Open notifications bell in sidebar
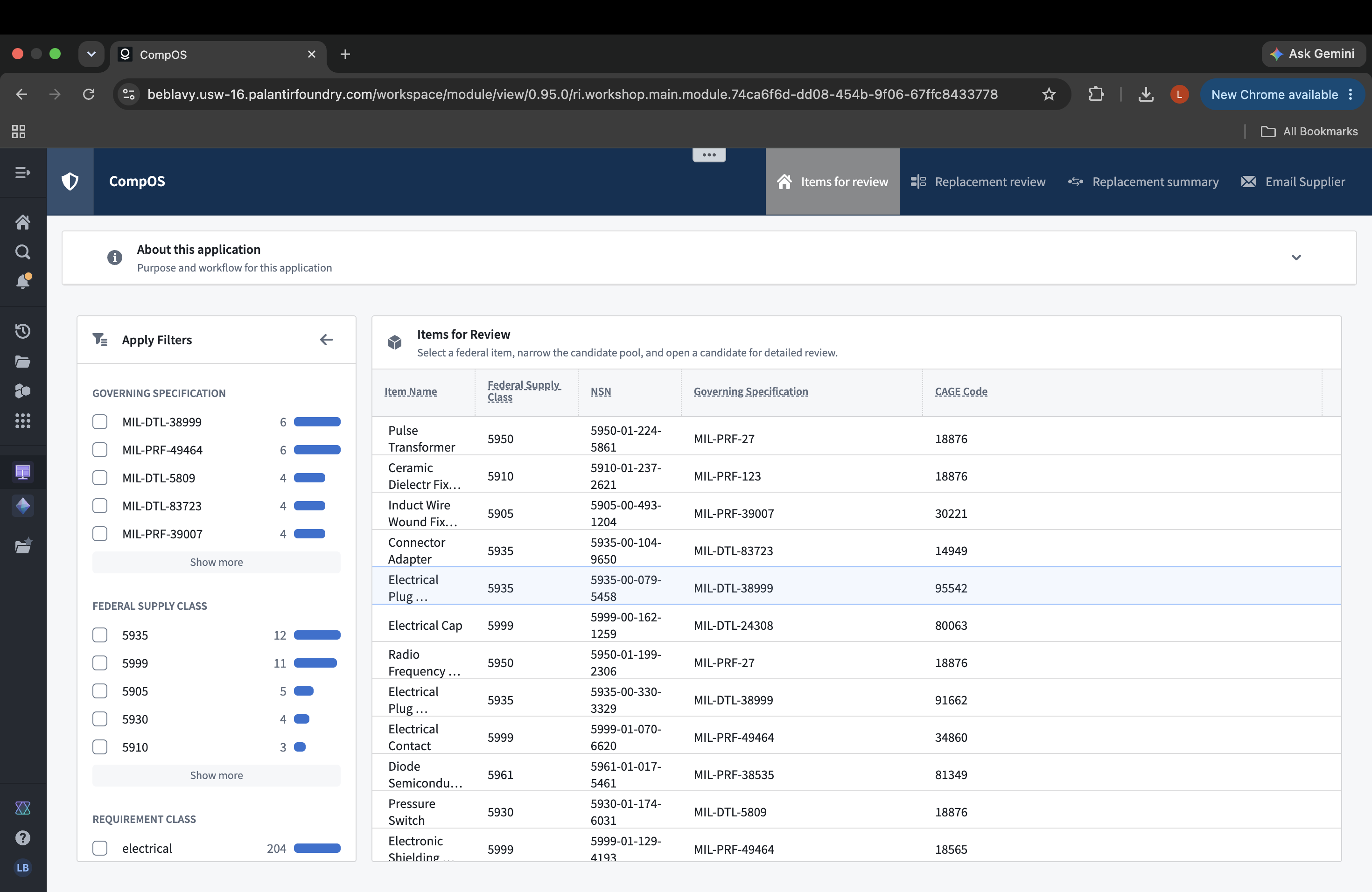 [x=22, y=281]
